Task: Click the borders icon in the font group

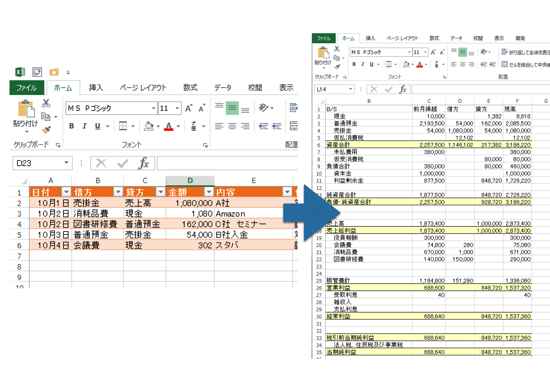Action: click(123, 126)
